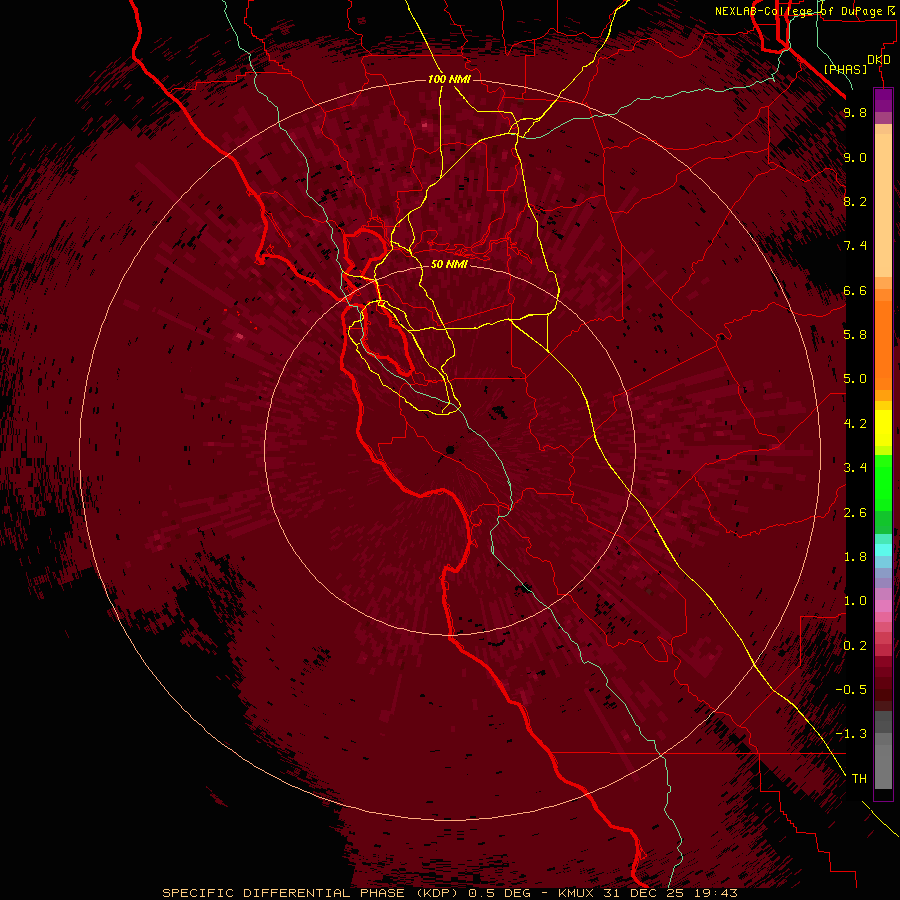
Task: Click the 9.8 value on the color scale
Action: [x=855, y=112]
